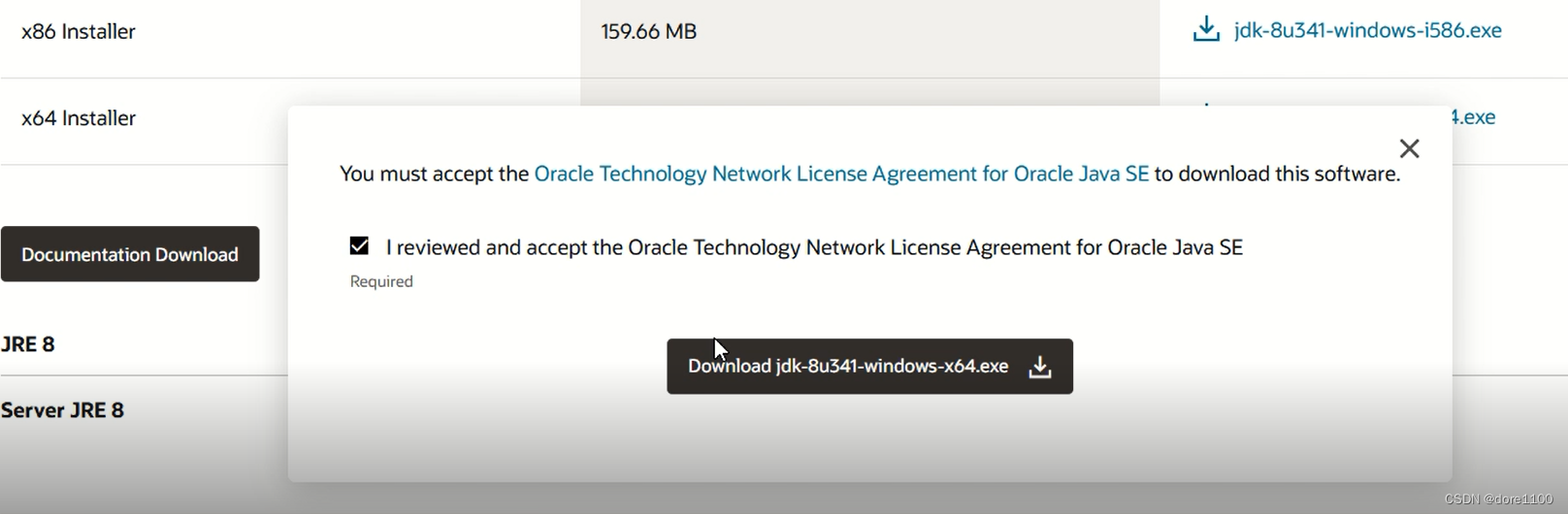Click the Required label under checkbox

click(381, 281)
